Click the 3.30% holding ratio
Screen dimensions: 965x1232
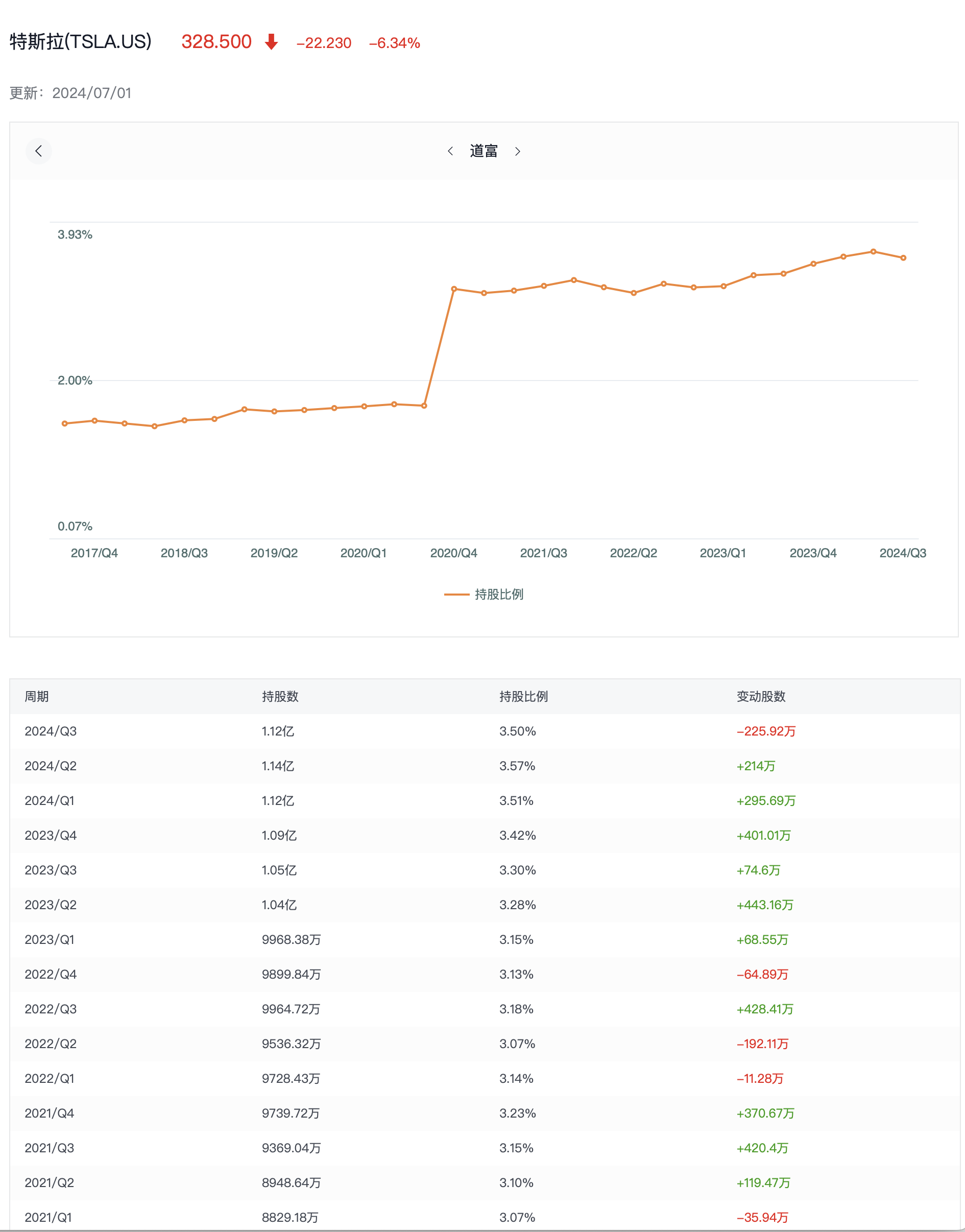click(518, 870)
